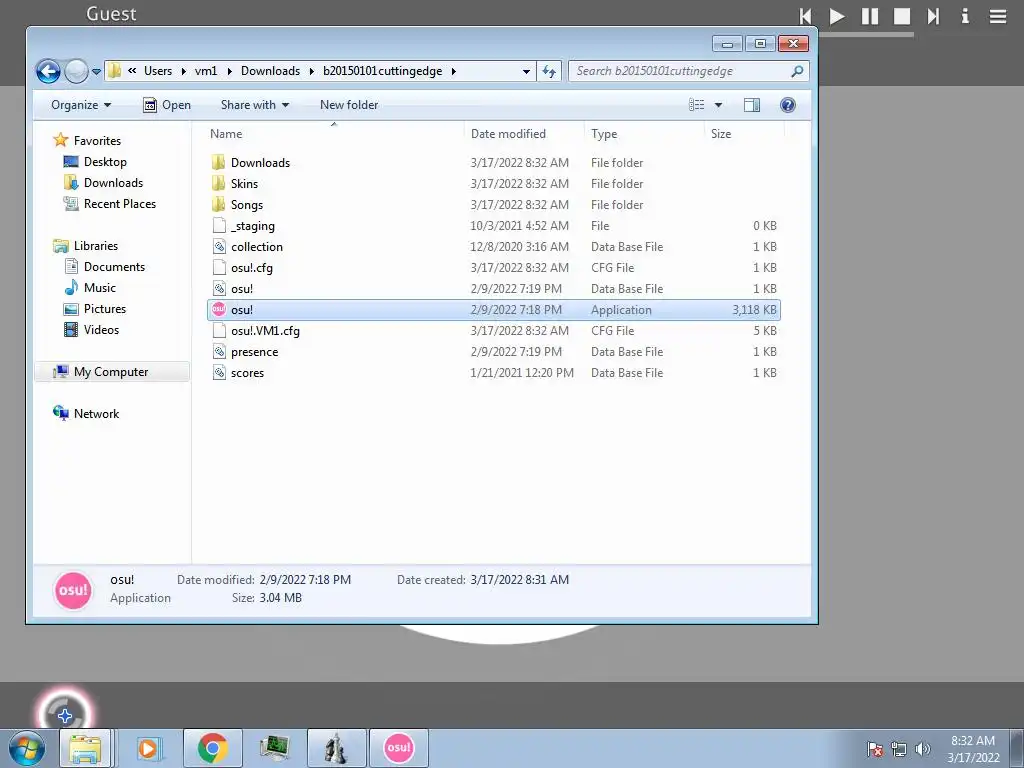Toggle the preview pane icon

click(752, 105)
